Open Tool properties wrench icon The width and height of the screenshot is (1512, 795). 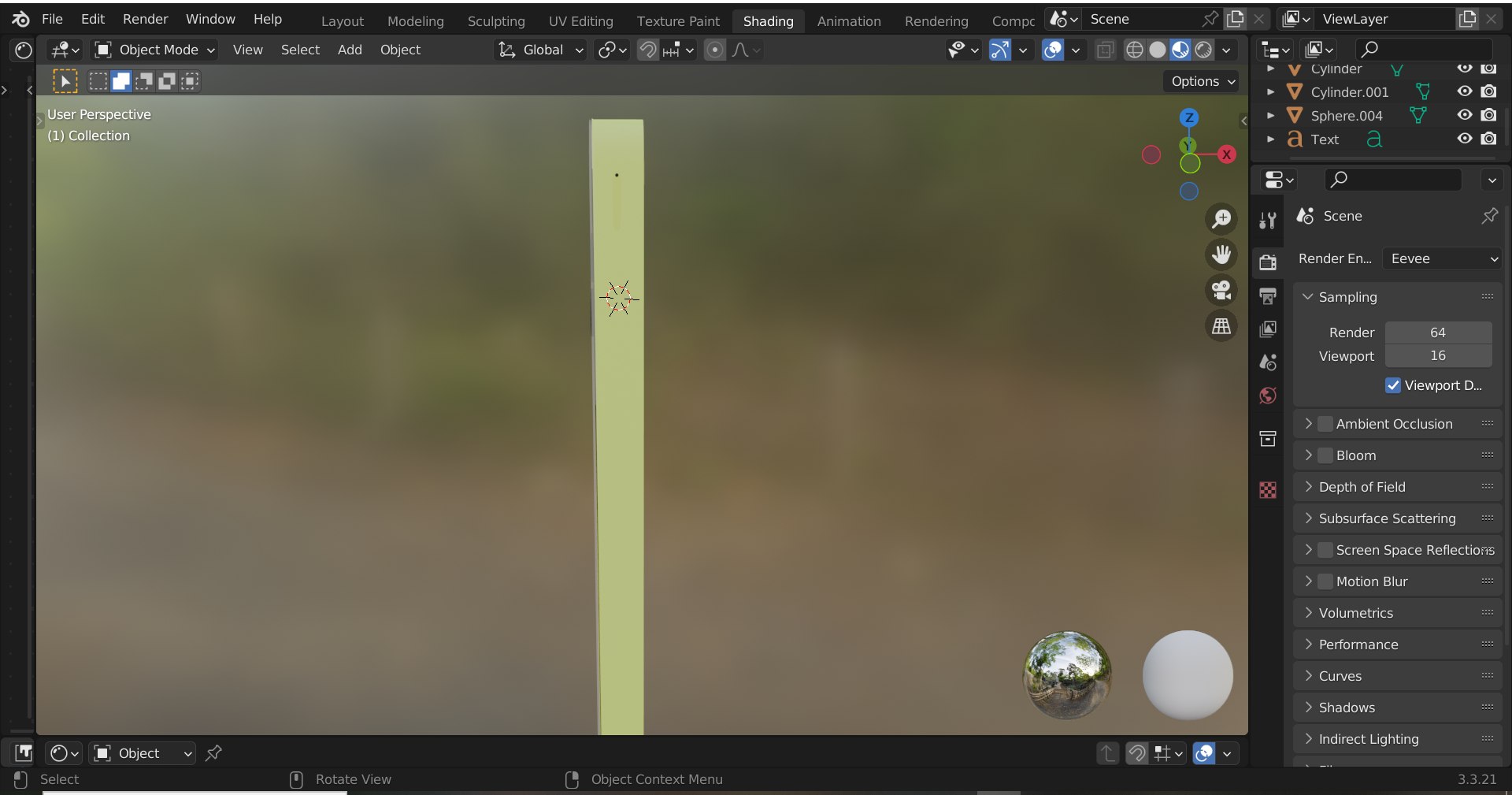pos(1268,221)
